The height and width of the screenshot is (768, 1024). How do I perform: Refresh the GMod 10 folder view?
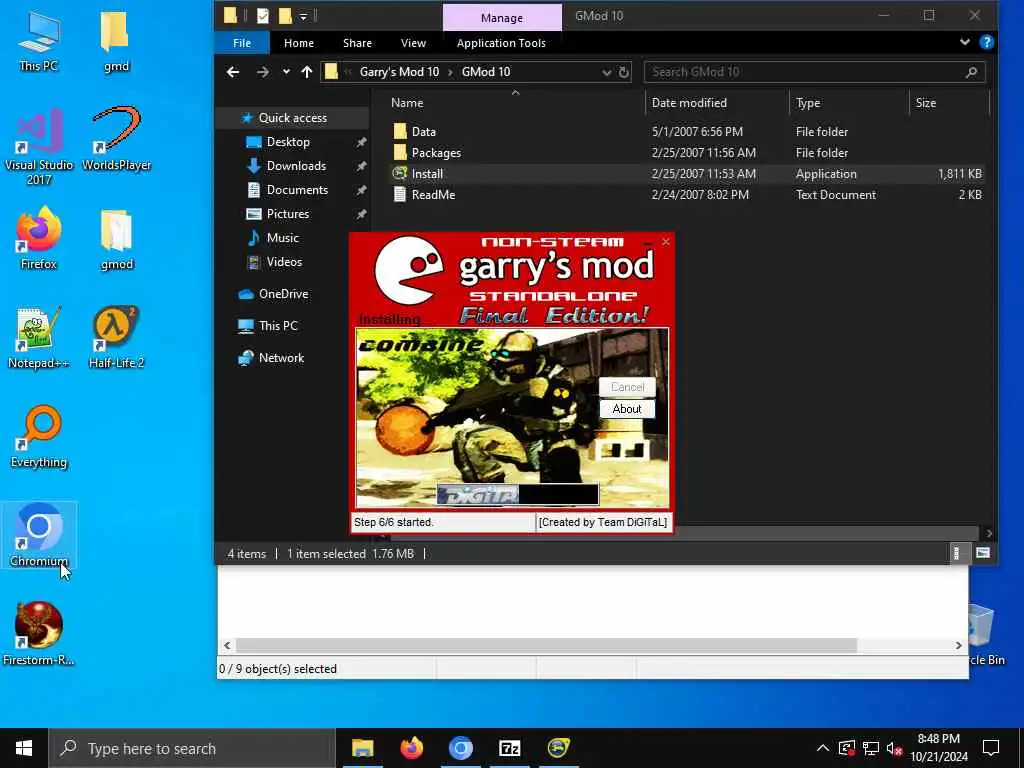[624, 72]
